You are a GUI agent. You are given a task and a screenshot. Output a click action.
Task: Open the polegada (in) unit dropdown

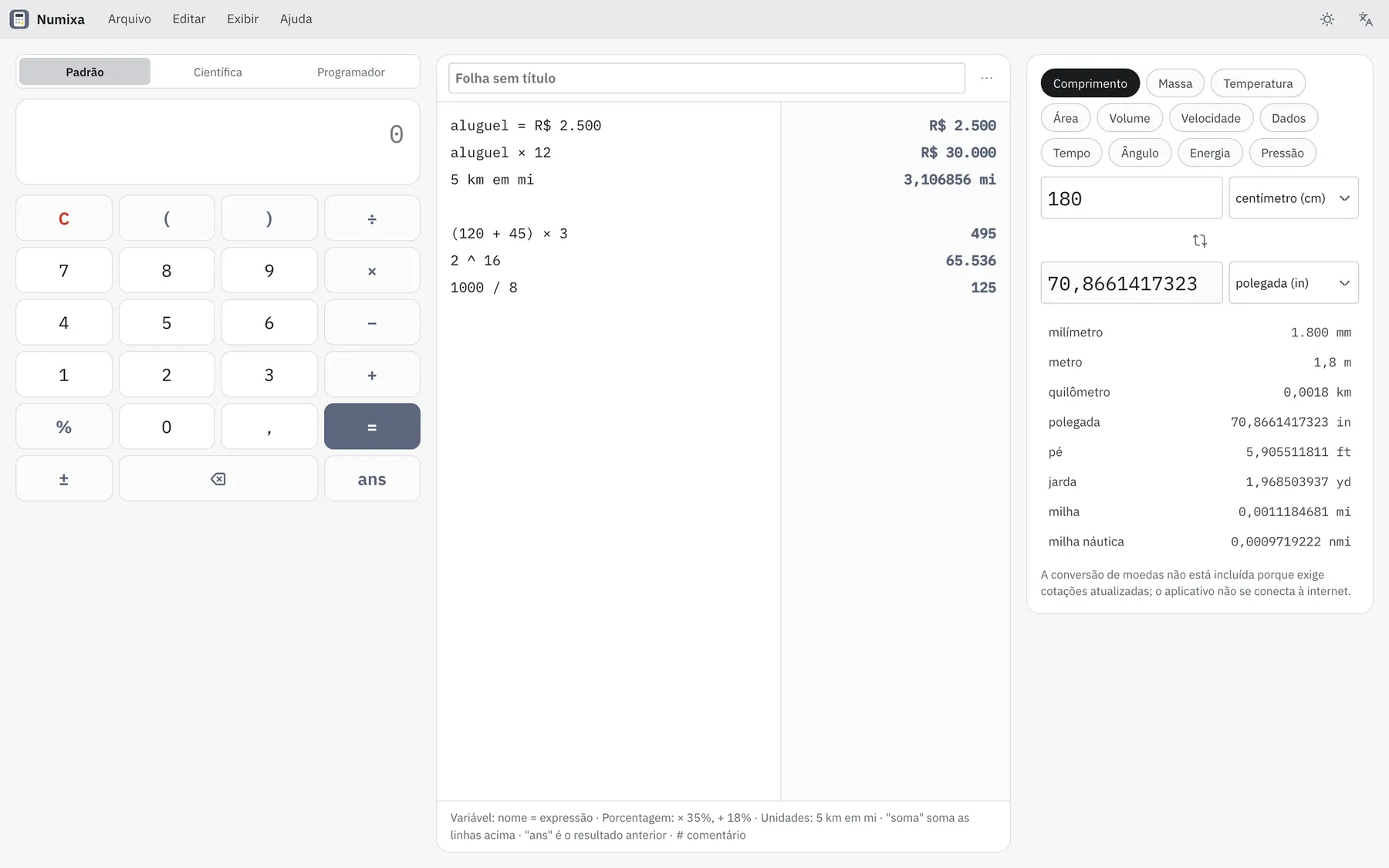[1293, 283]
